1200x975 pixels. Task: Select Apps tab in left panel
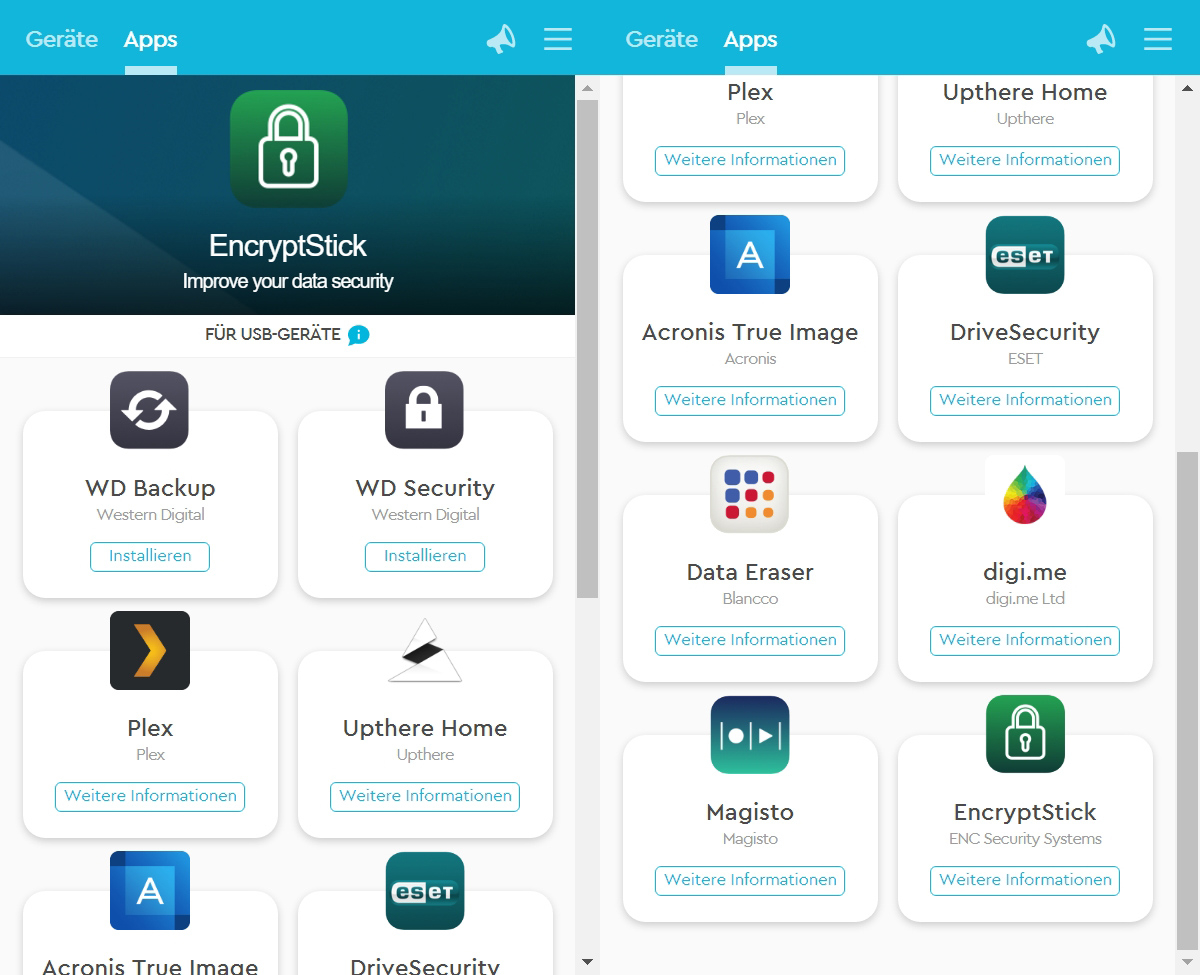click(x=151, y=39)
